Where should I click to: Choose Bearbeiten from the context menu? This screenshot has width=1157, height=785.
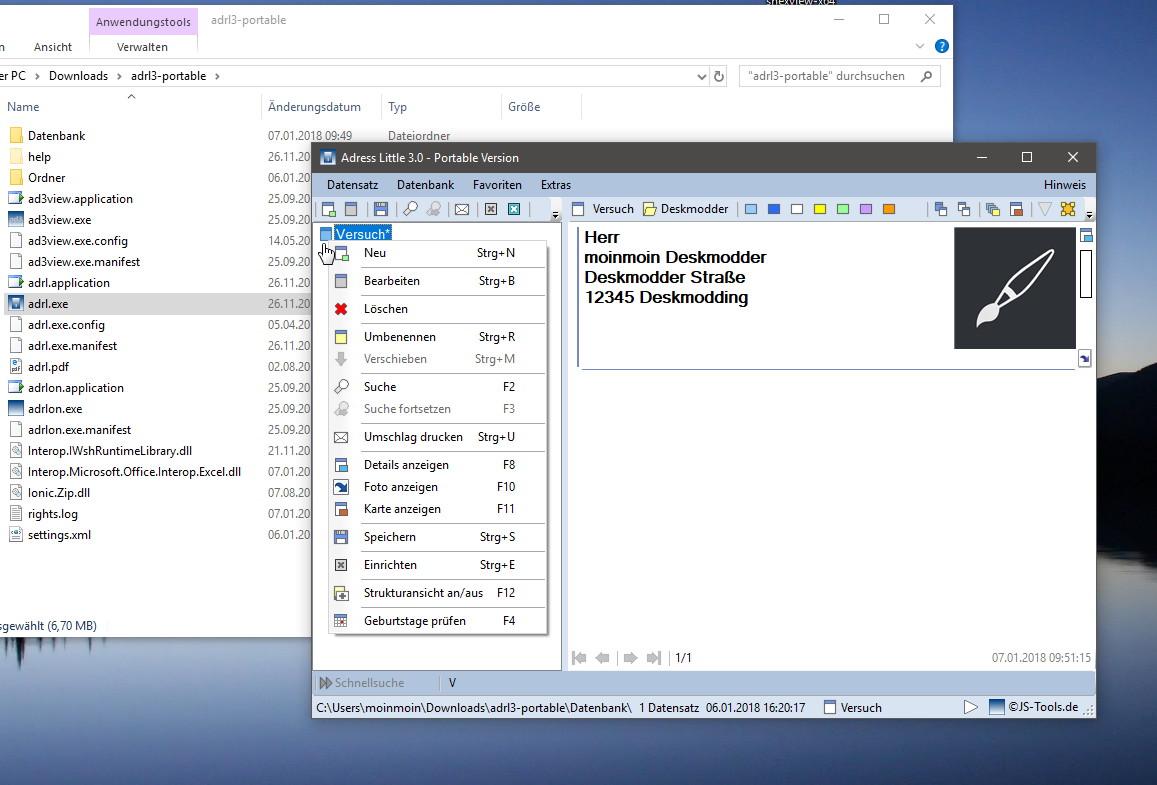coord(392,281)
